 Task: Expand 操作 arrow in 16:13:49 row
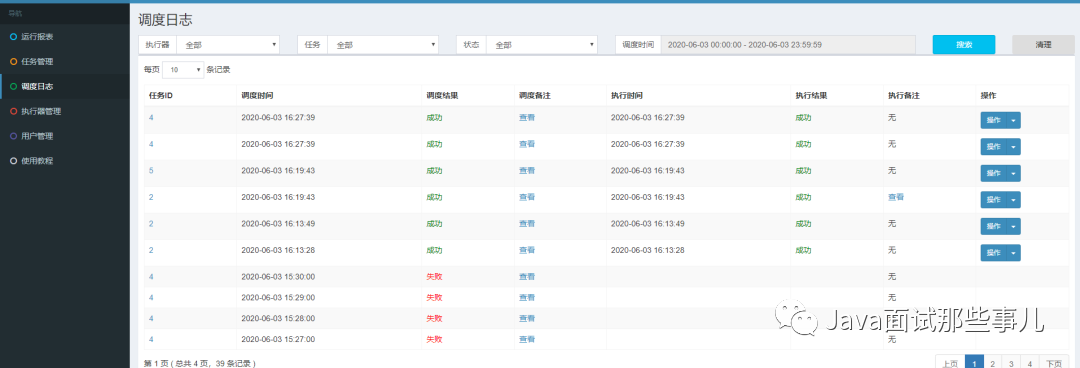(1013, 226)
